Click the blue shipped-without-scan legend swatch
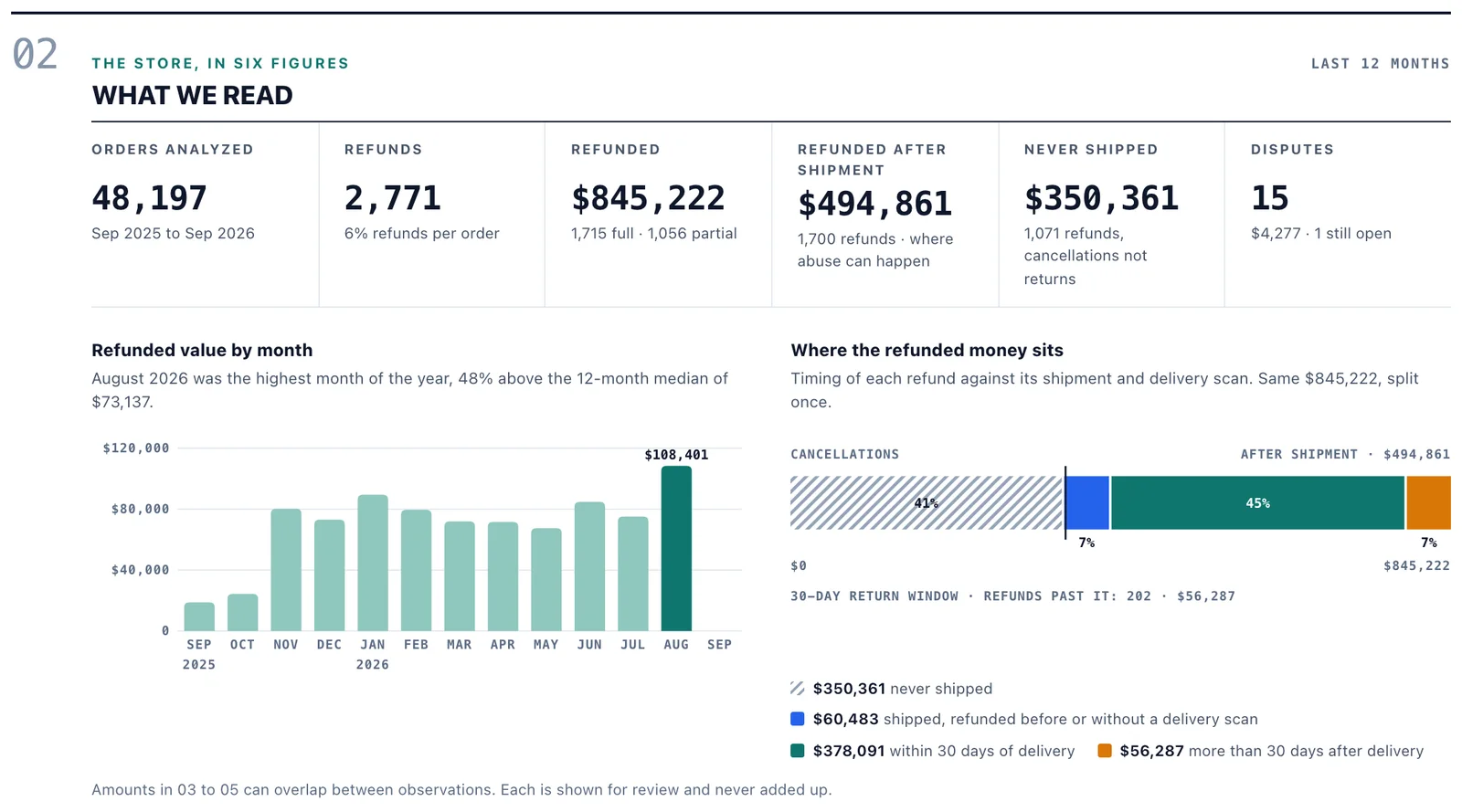 [x=798, y=719]
